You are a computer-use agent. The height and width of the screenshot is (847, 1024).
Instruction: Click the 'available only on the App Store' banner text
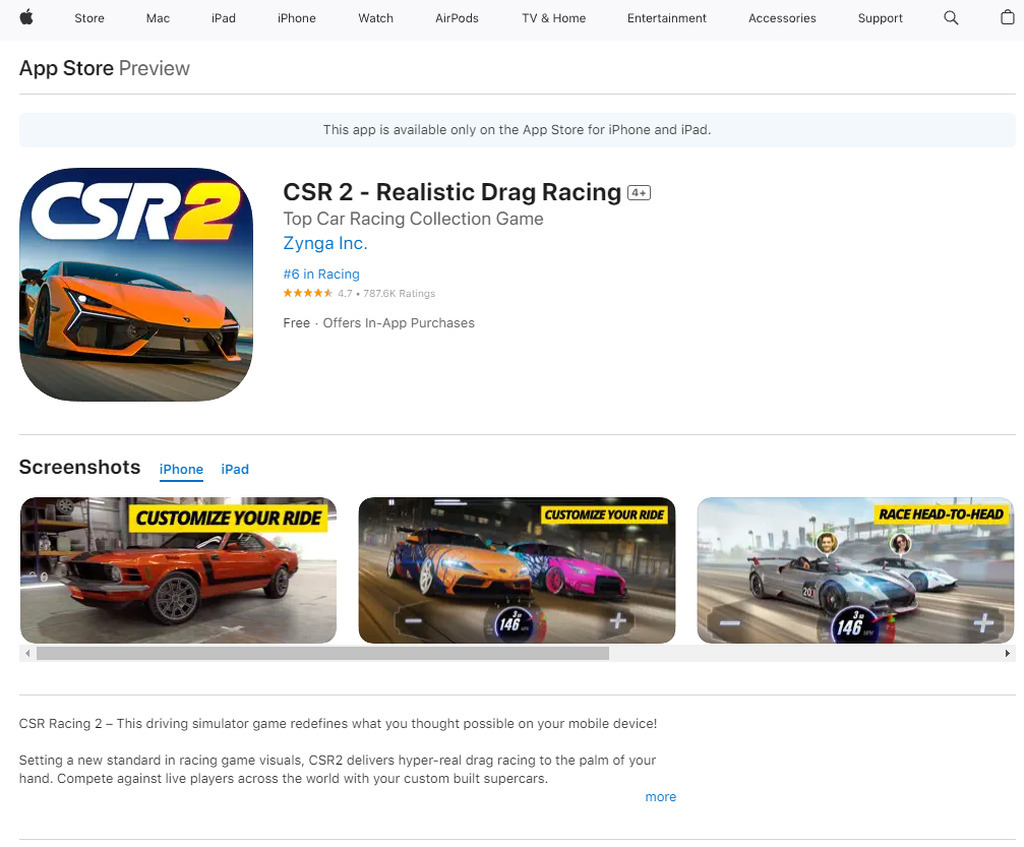coord(517,130)
